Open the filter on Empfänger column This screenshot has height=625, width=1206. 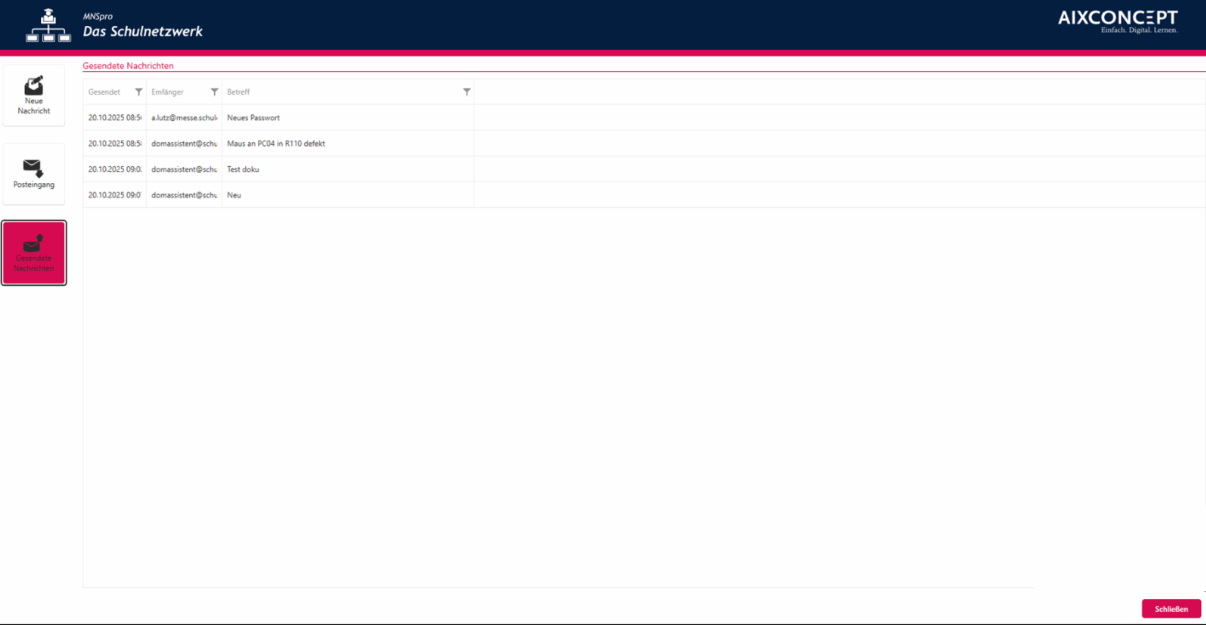tap(214, 92)
